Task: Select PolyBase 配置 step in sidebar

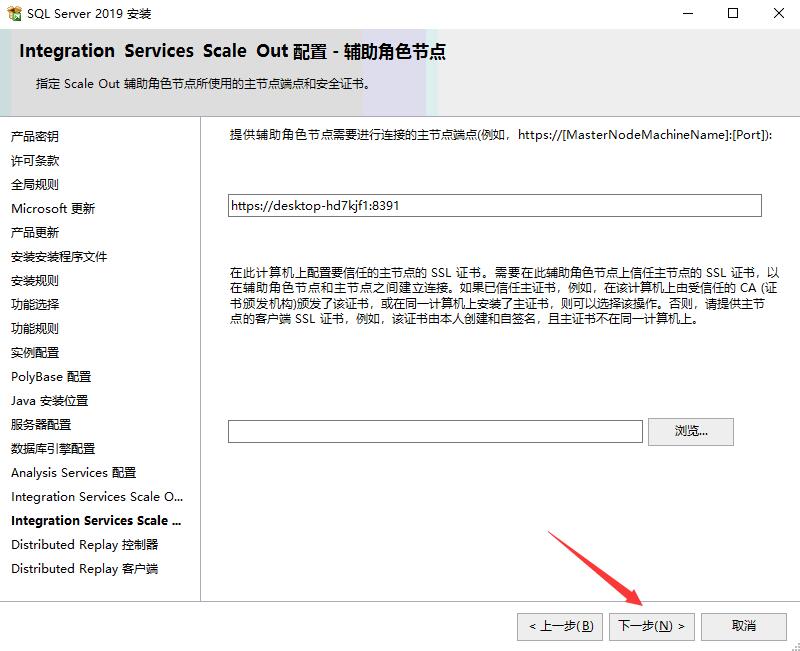Action: coord(51,377)
